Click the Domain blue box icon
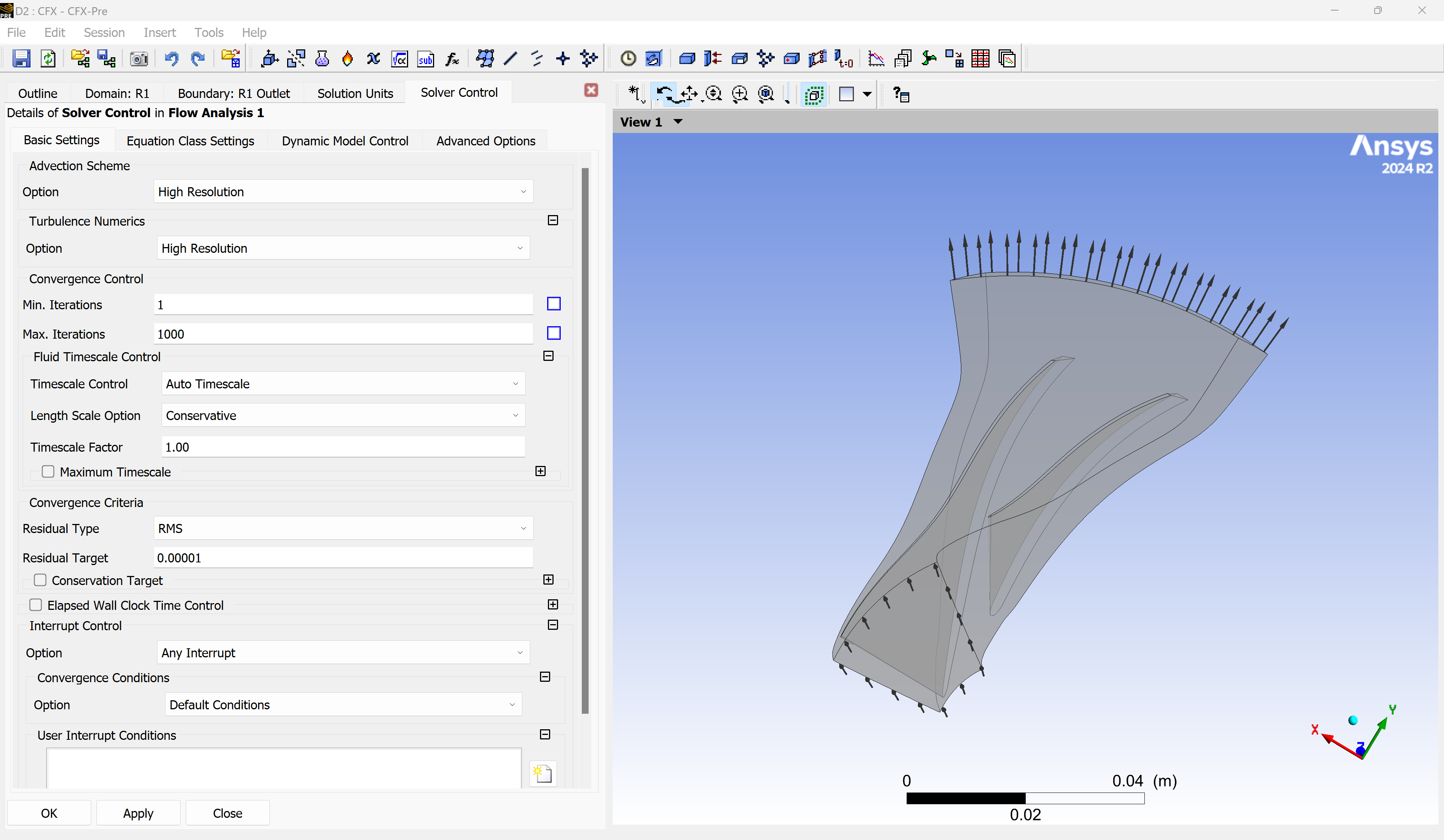Viewport: 1444px width, 840px height. [687, 58]
